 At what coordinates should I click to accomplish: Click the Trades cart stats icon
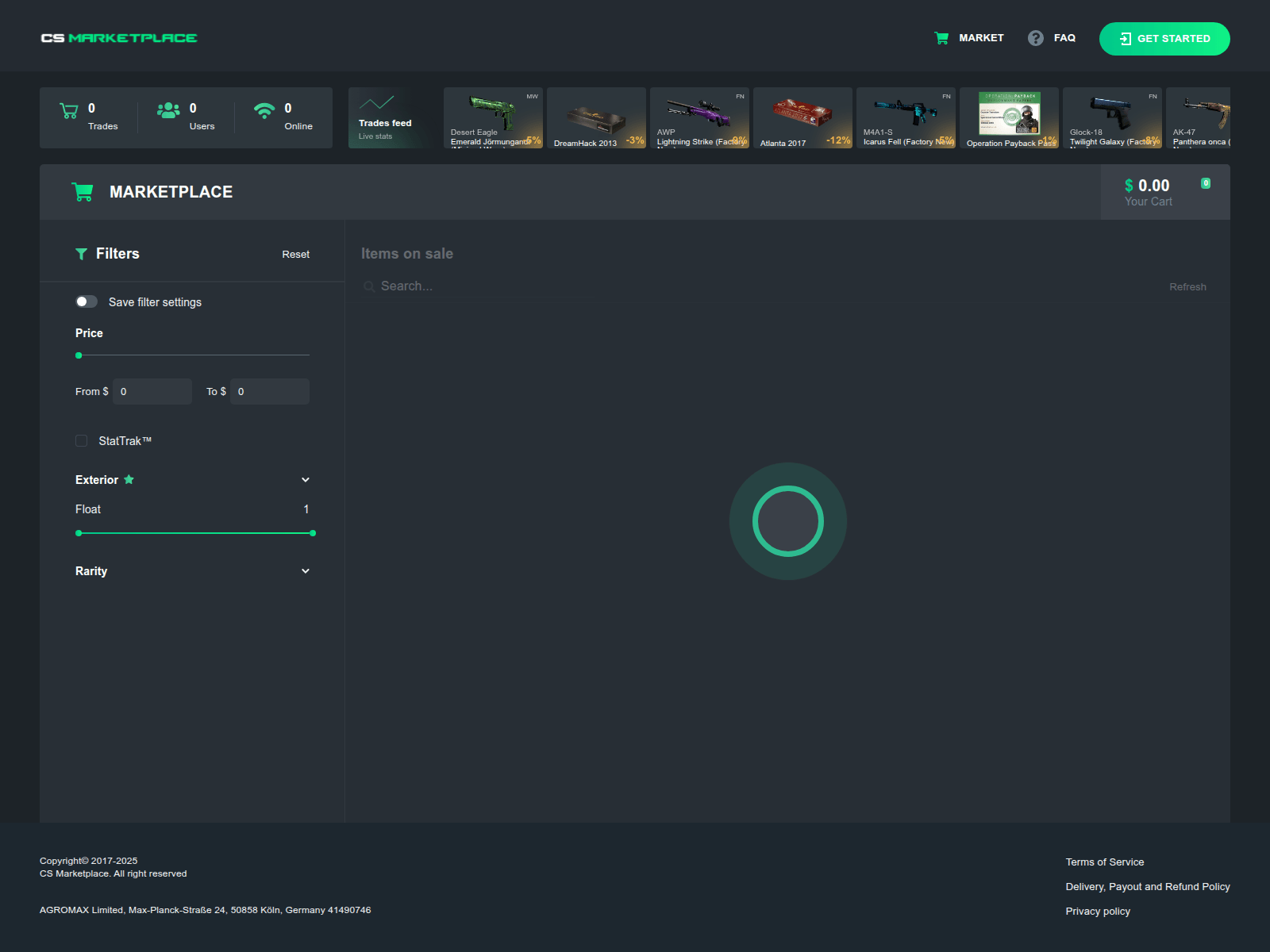pyautogui.click(x=70, y=111)
